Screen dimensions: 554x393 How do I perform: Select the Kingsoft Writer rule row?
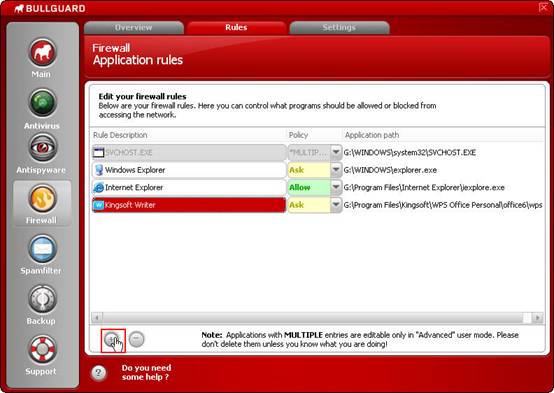pos(189,205)
